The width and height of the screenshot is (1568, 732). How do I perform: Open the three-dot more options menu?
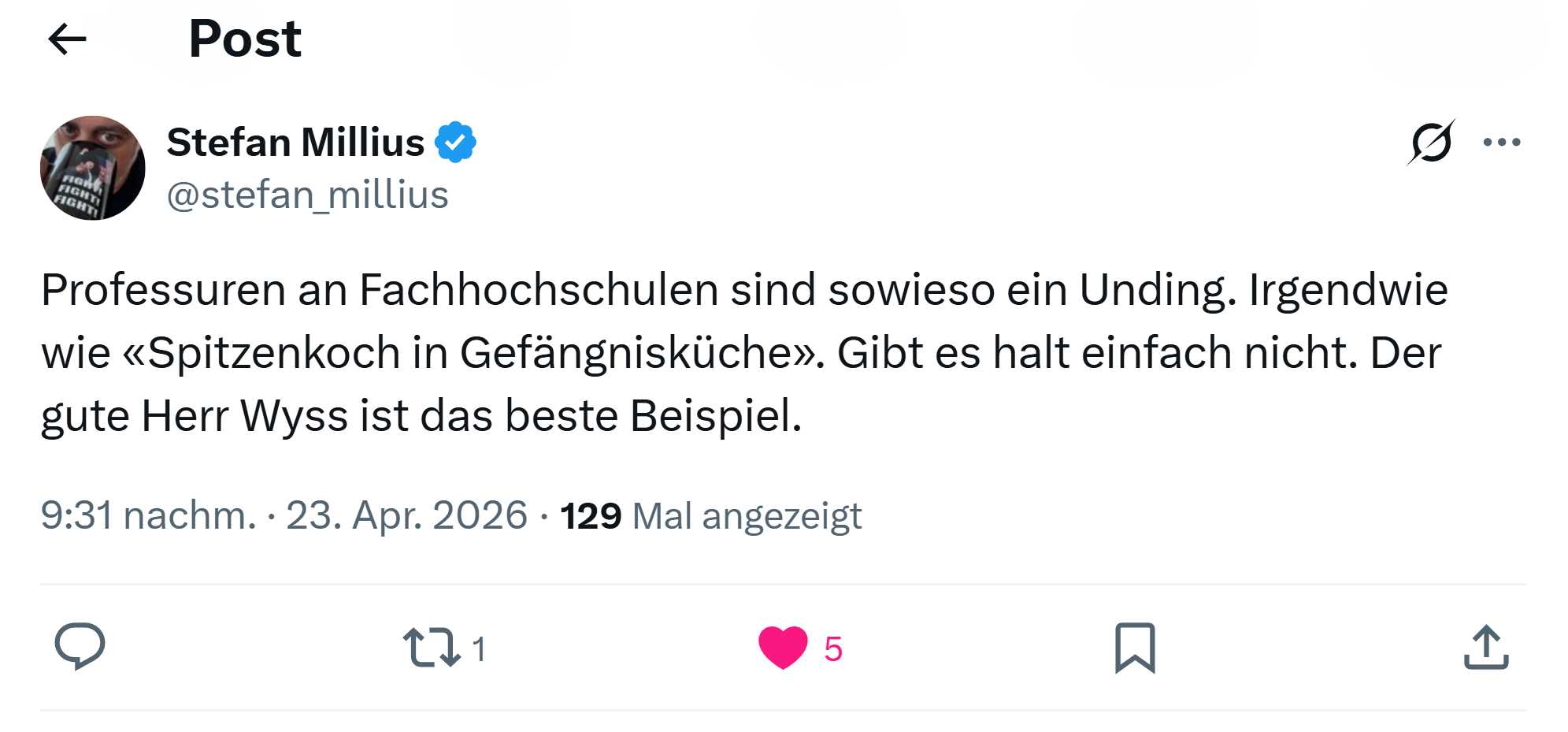coord(1501,143)
